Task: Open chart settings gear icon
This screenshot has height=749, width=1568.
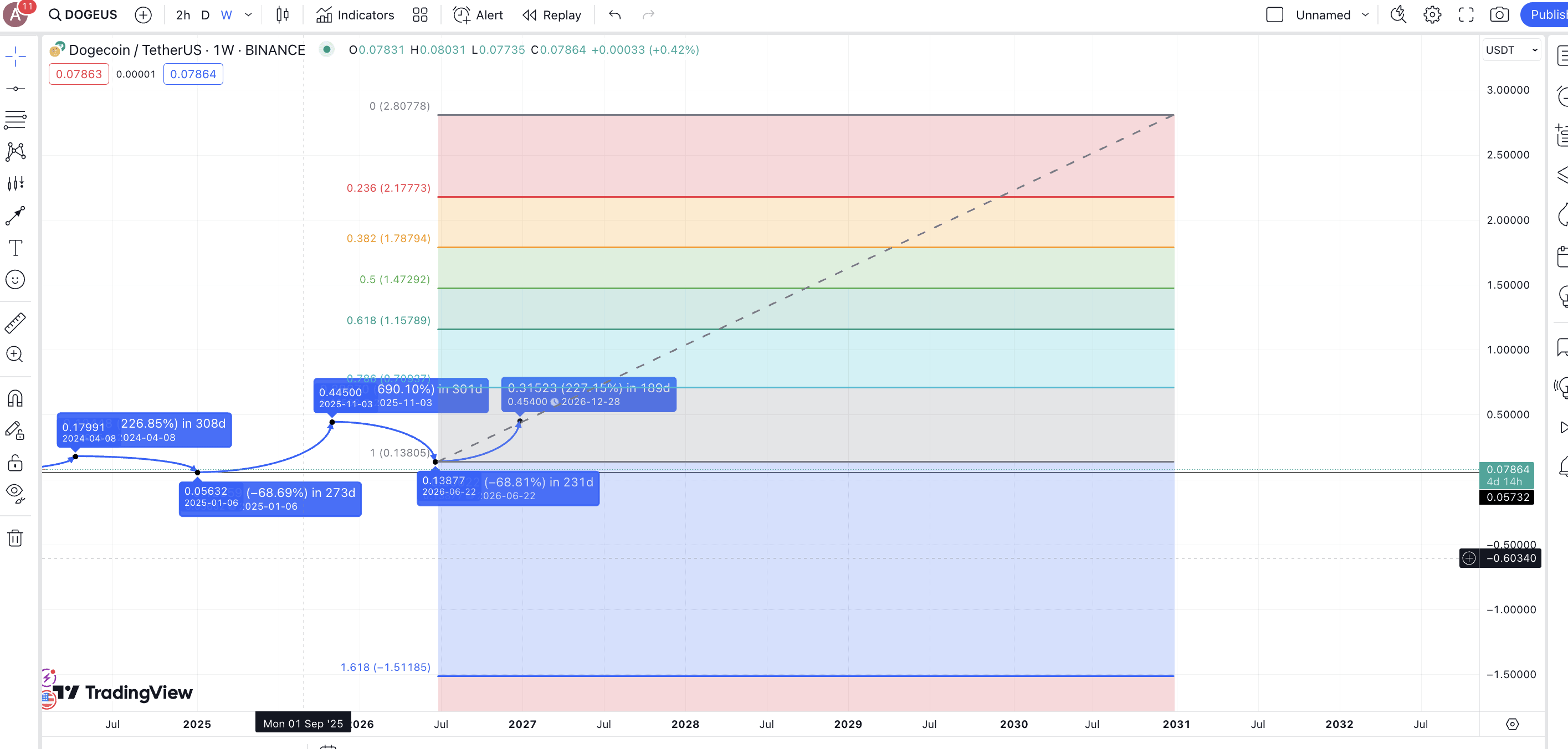Action: pyautogui.click(x=1432, y=14)
